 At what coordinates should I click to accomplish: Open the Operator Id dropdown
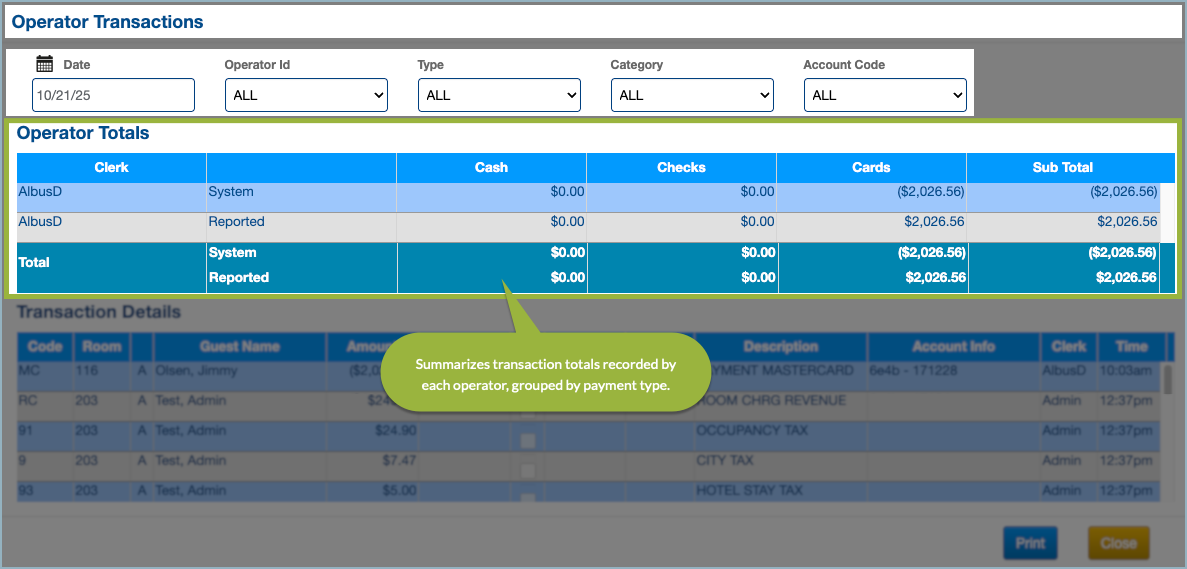(x=306, y=95)
